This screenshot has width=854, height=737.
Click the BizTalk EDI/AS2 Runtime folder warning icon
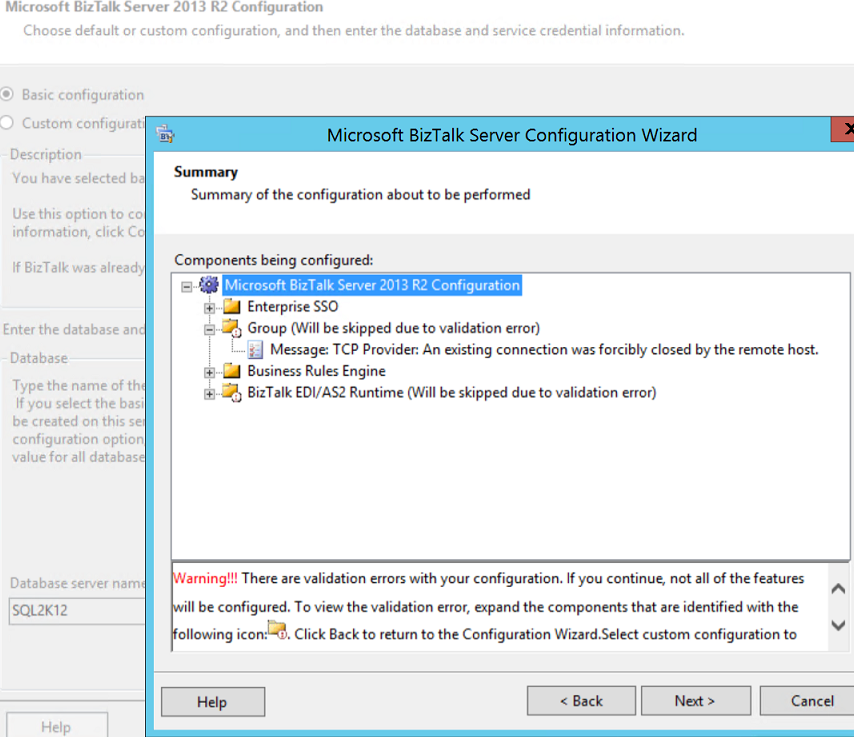(x=232, y=393)
